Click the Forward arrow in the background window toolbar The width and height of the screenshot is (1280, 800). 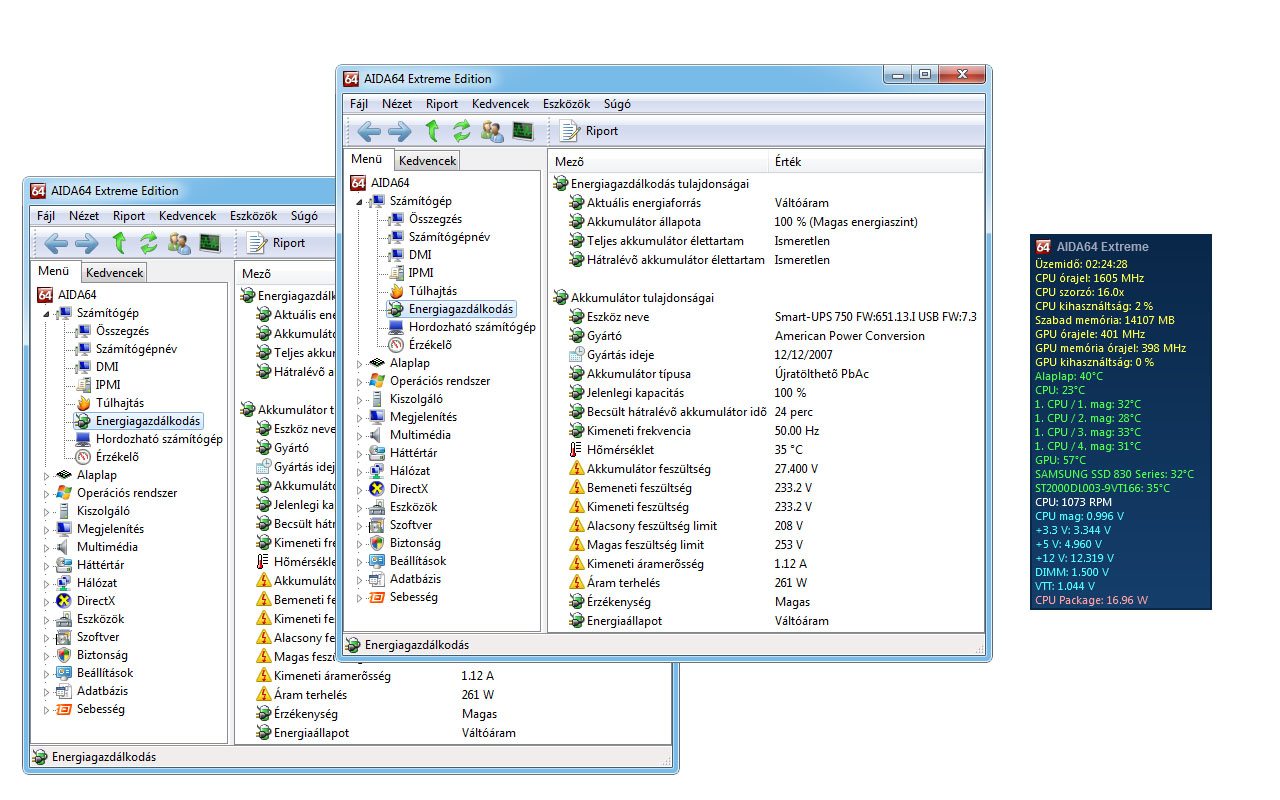[87, 243]
